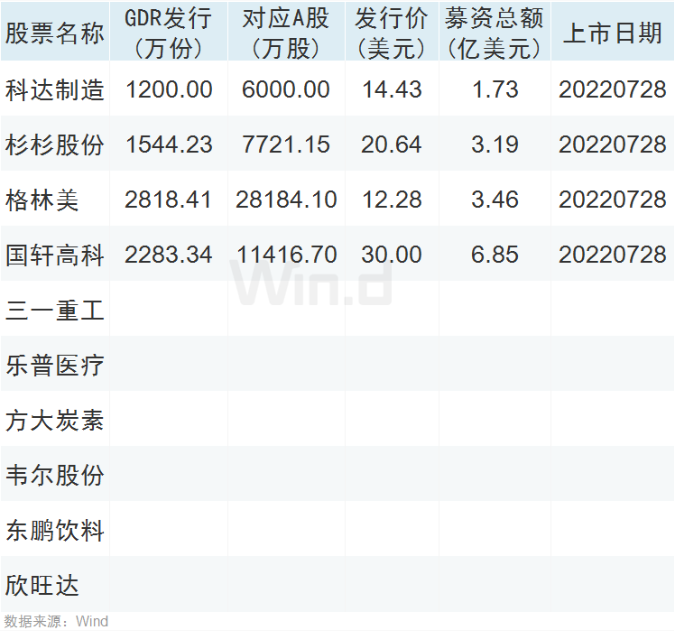Click the A-share value 6000.00
The height and width of the screenshot is (631, 674).
pos(286,89)
